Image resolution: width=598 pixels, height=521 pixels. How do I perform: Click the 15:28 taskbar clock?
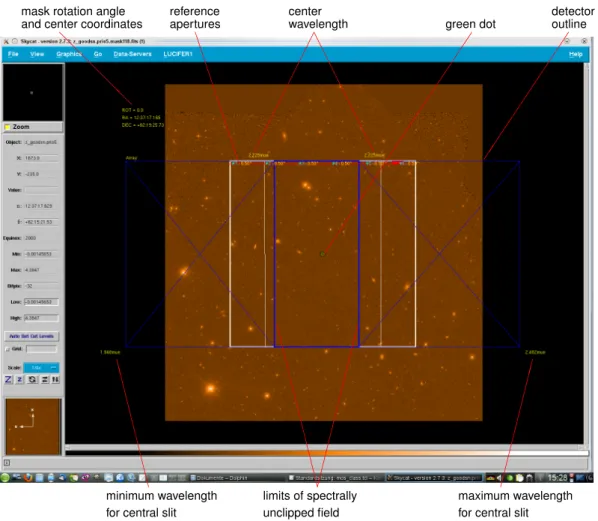coord(557,478)
